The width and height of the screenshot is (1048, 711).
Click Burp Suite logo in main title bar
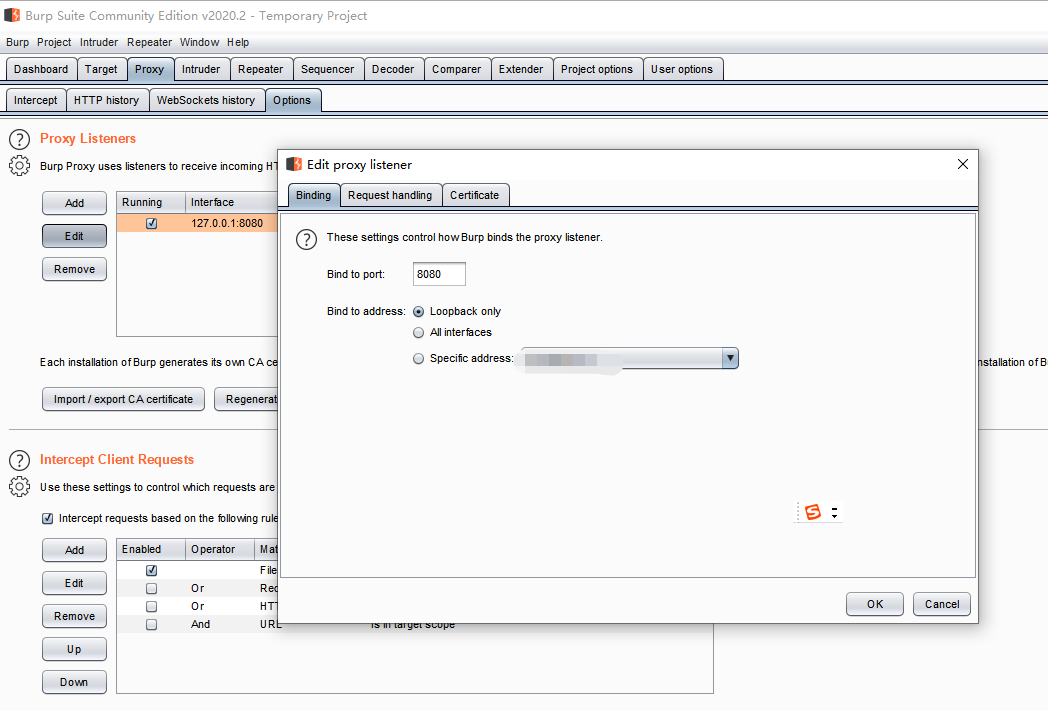point(12,15)
